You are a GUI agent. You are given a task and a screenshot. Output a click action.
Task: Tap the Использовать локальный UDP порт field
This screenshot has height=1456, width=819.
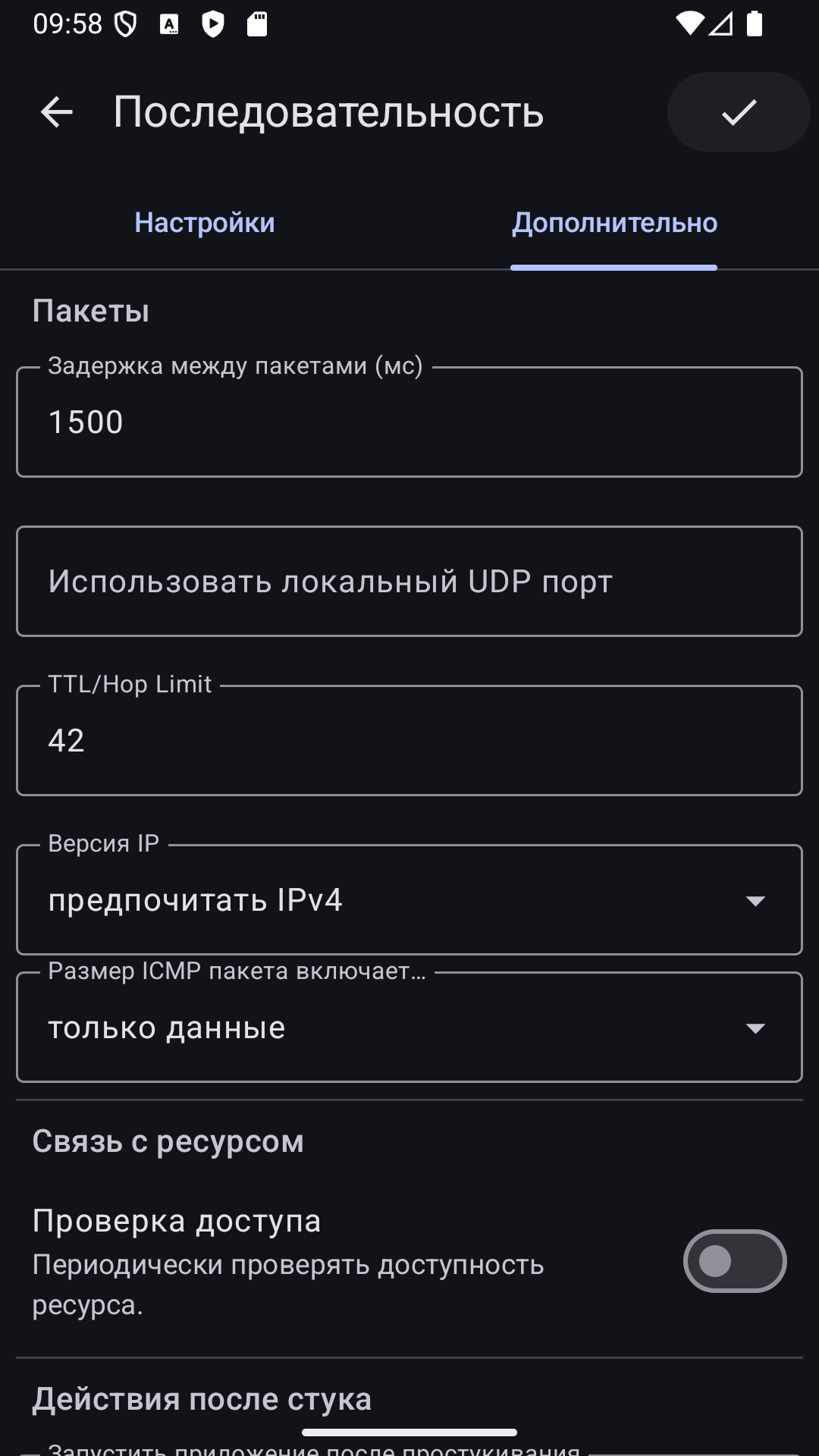click(x=409, y=582)
